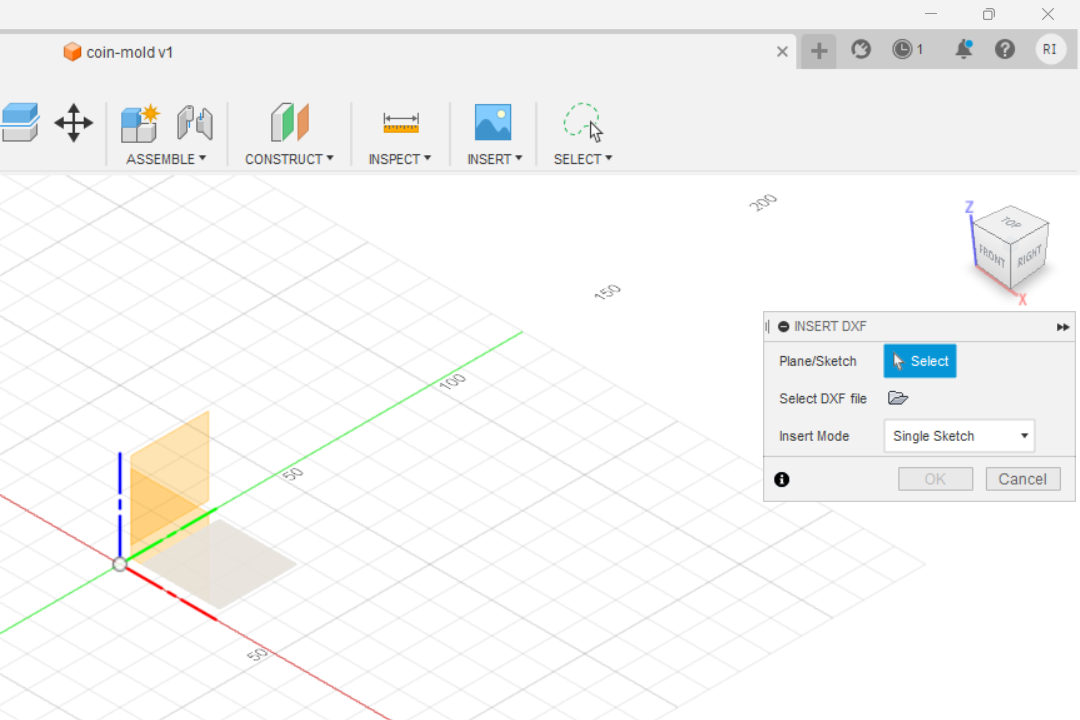Open the Help question mark menu
This screenshot has width=1080, height=720.
(x=1004, y=50)
